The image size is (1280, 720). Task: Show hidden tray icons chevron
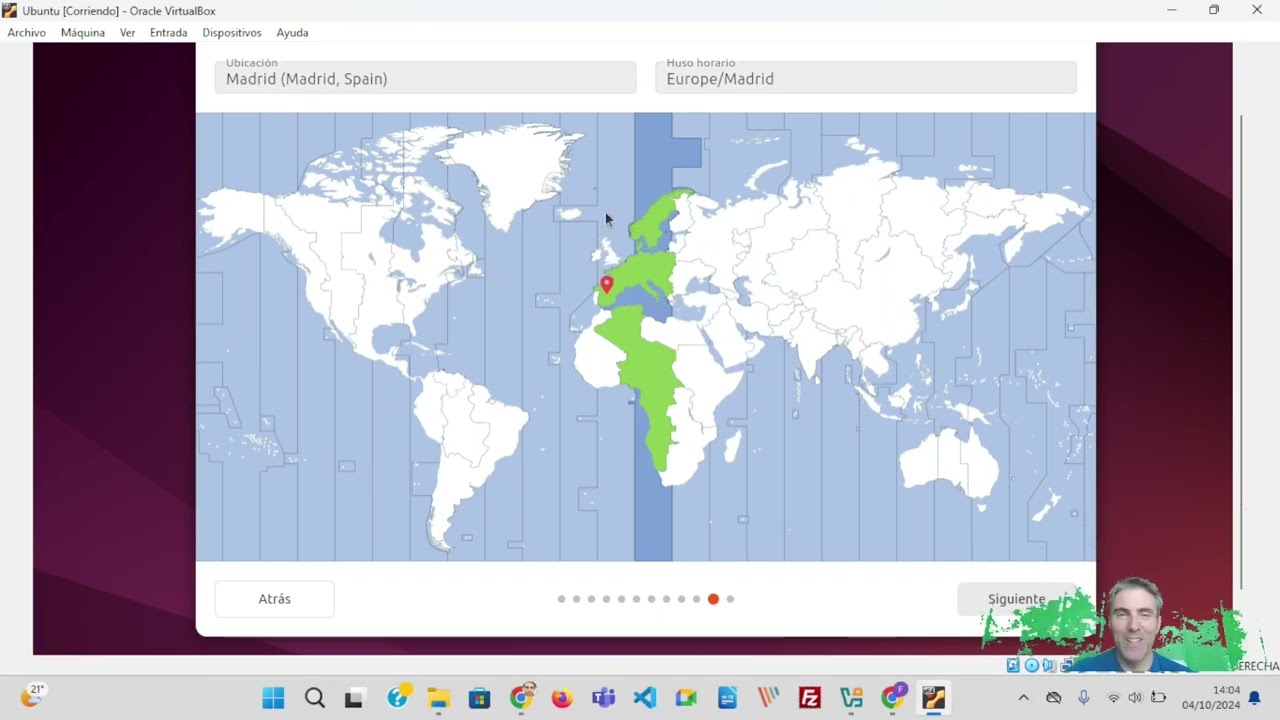(1023, 697)
